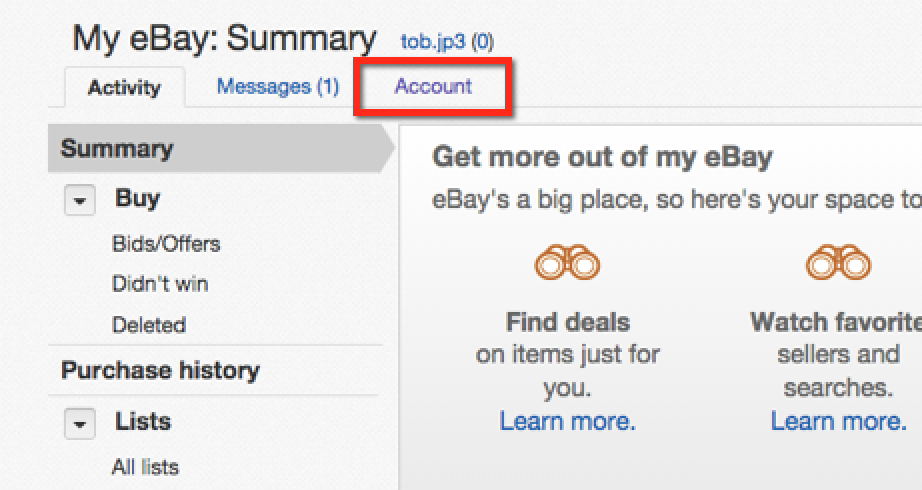This screenshot has width=922, height=490.
Task: Click the Find deals heading text
Action: pyautogui.click(x=567, y=322)
